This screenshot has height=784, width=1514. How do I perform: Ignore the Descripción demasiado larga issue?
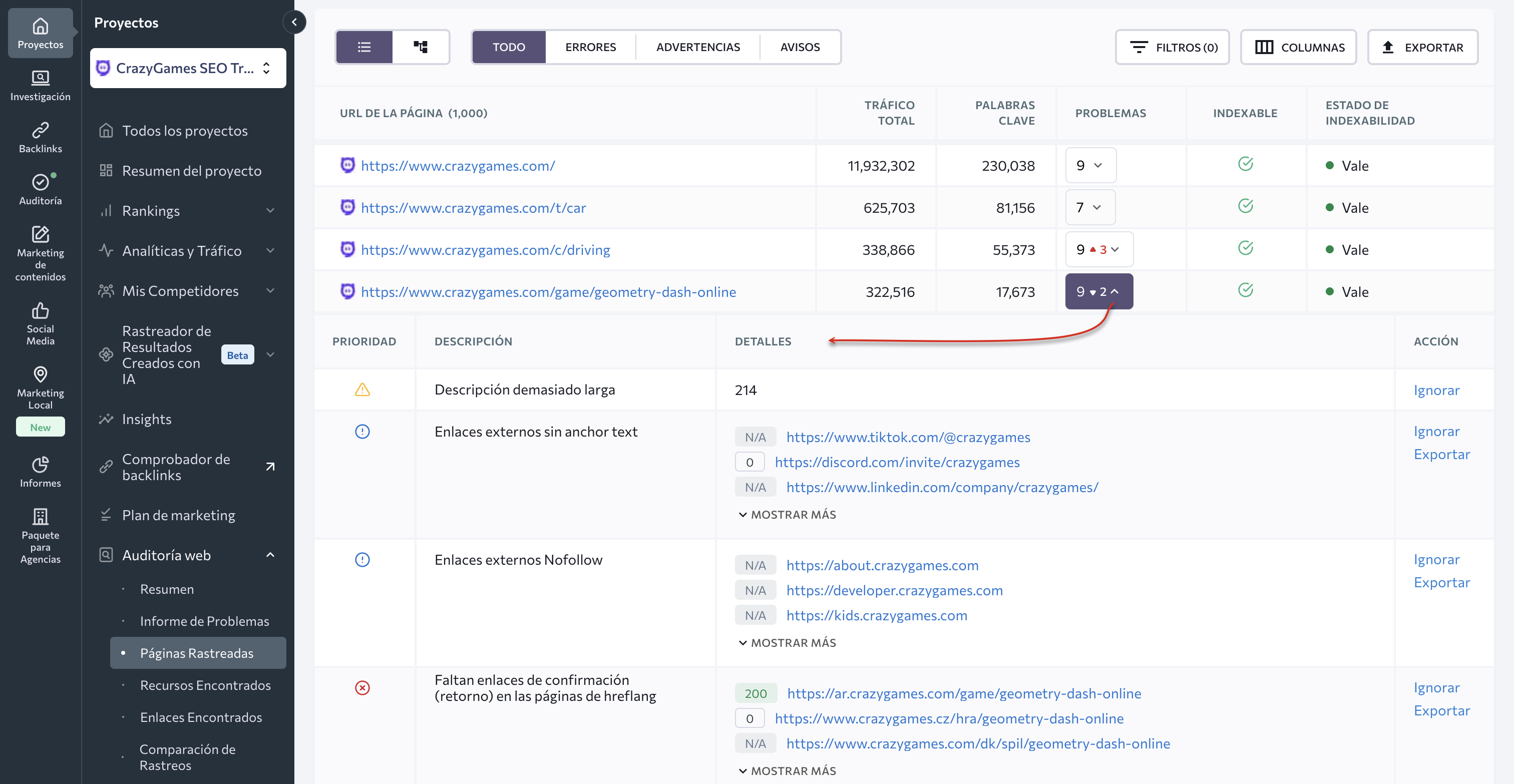coord(1436,389)
